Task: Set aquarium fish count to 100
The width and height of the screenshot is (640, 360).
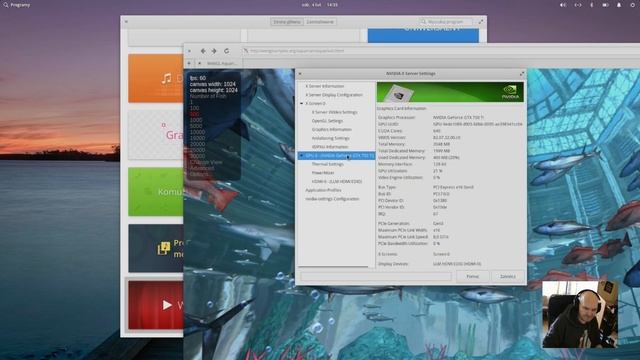Action: (x=194, y=108)
